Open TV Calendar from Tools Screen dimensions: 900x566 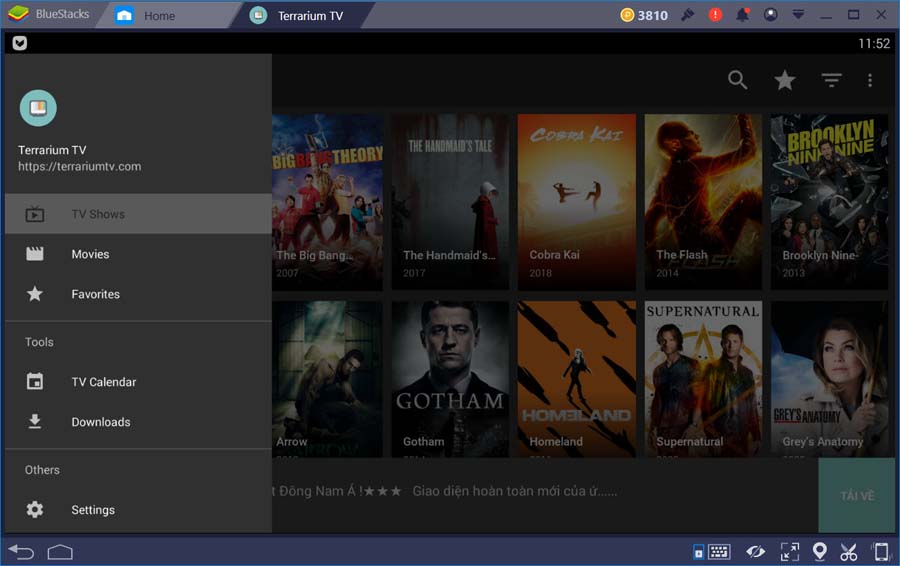[138, 382]
